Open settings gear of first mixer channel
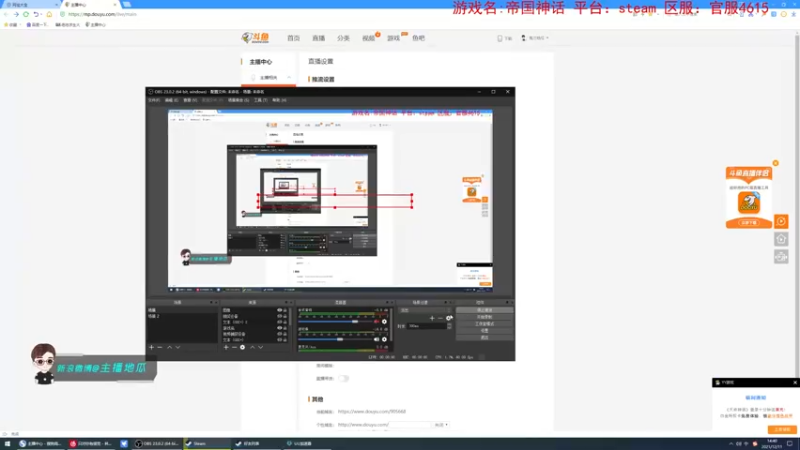This screenshot has height=450, width=800. tap(384, 322)
